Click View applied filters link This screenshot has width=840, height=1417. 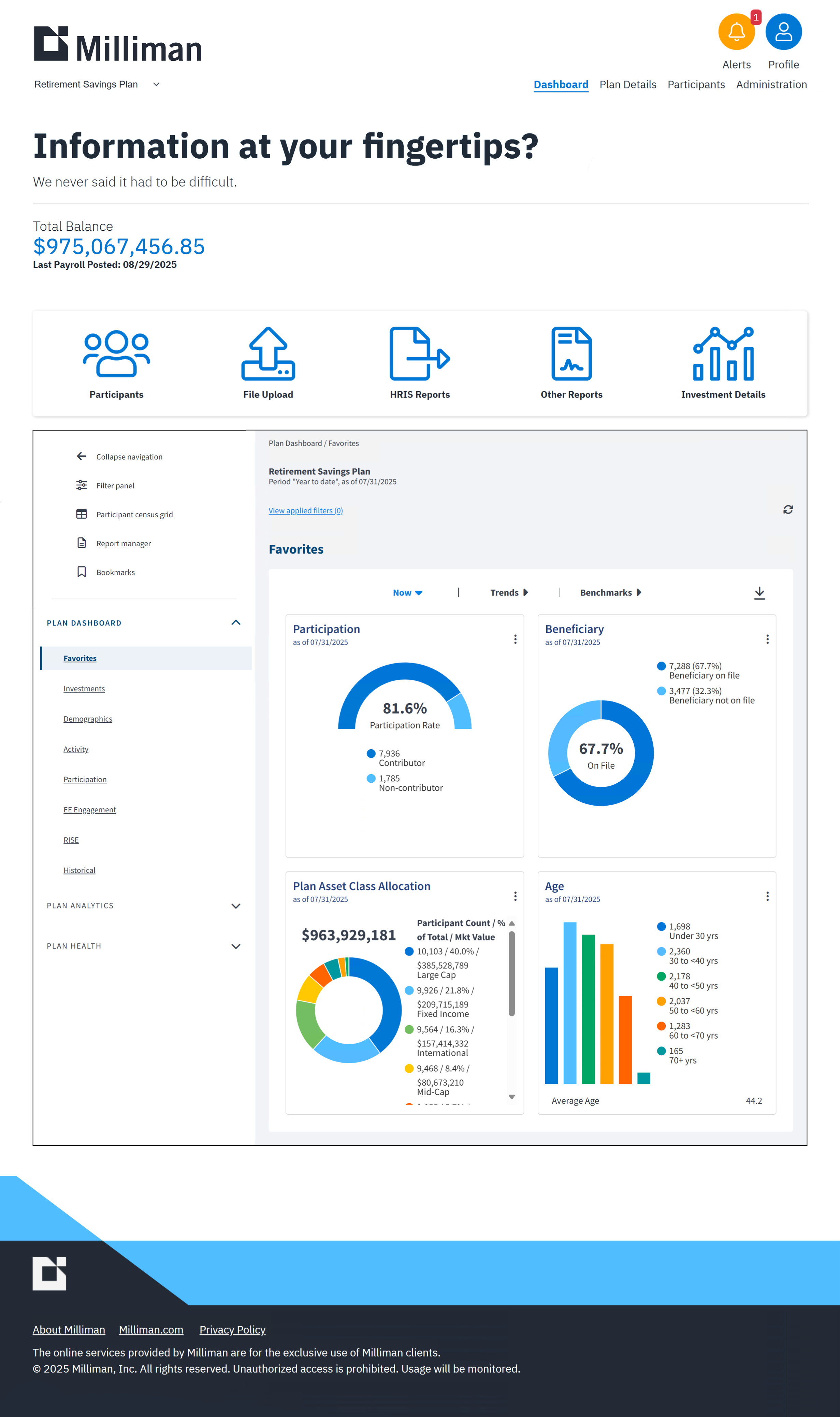coord(305,510)
